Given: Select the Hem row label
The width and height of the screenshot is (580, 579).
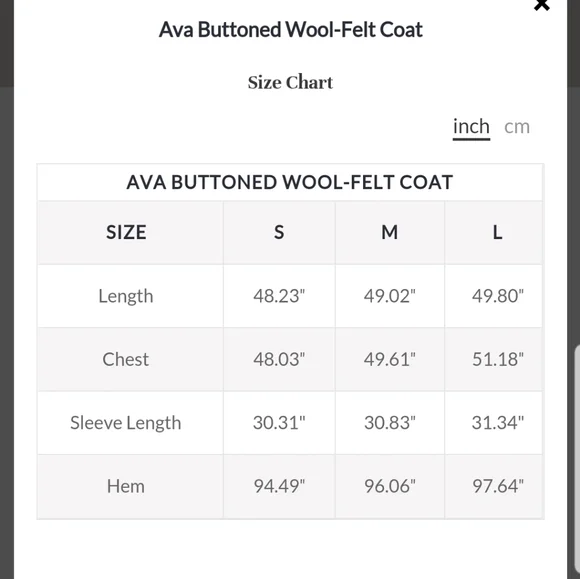Looking at the screenshot, I should (126, 486).
